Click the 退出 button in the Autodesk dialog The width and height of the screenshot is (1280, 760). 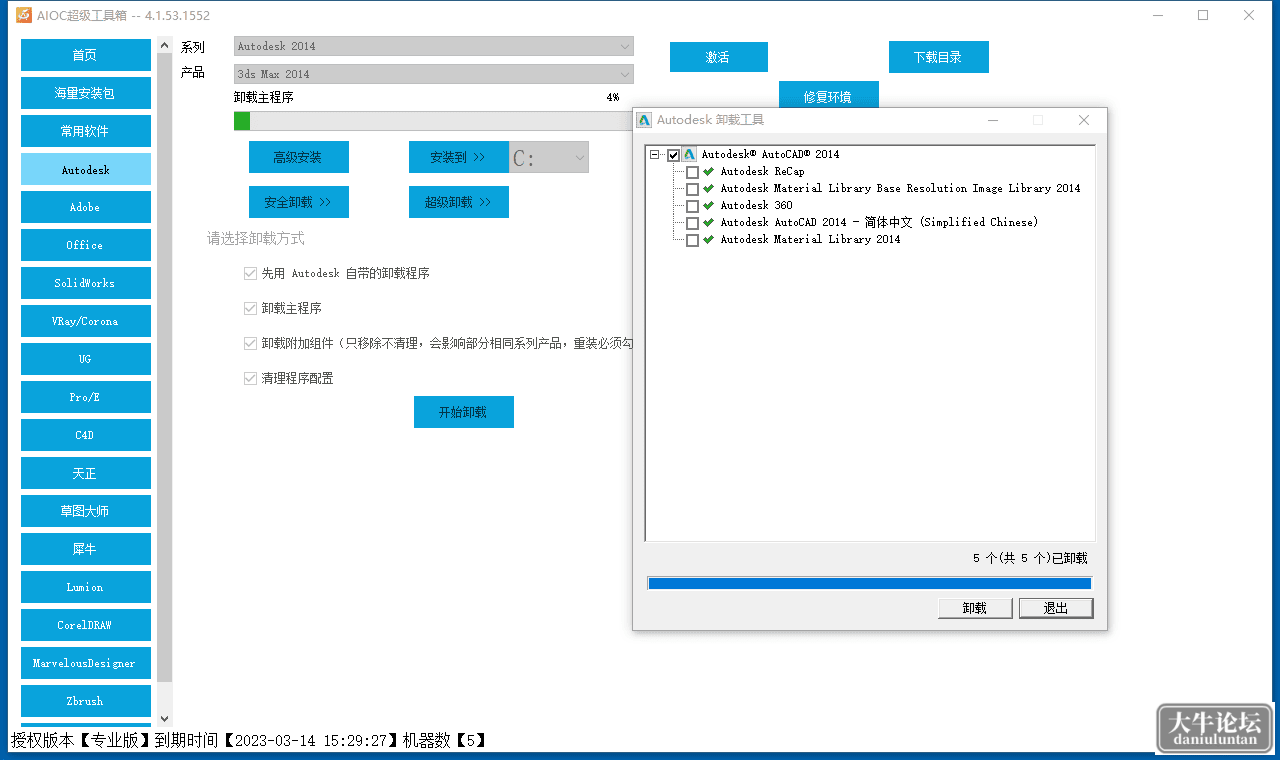point(1056,608)
